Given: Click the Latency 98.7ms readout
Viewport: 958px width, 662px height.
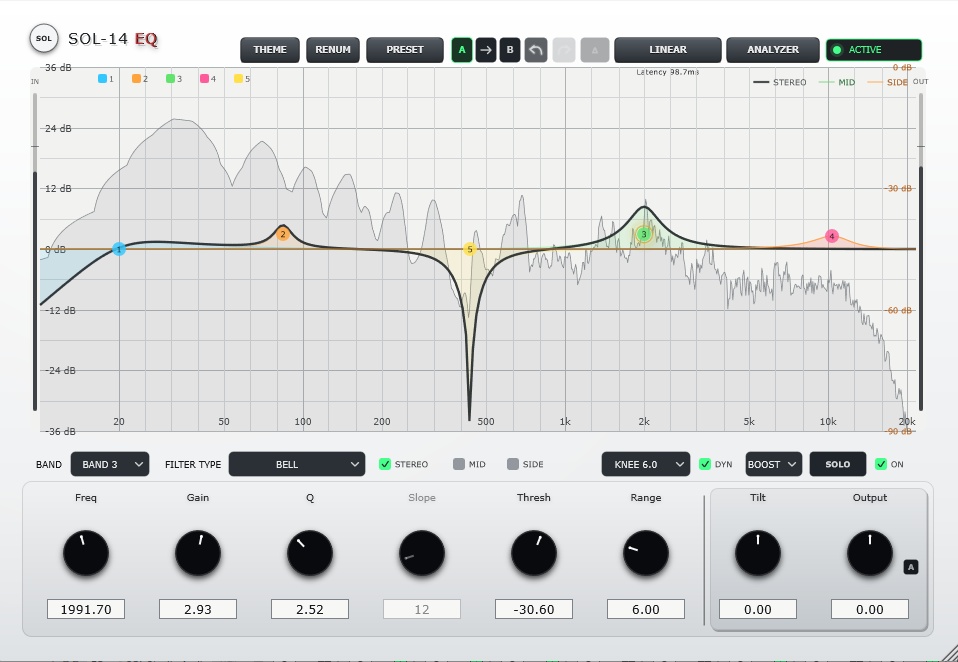Looking at the screenshot, I should click(668, 72).
